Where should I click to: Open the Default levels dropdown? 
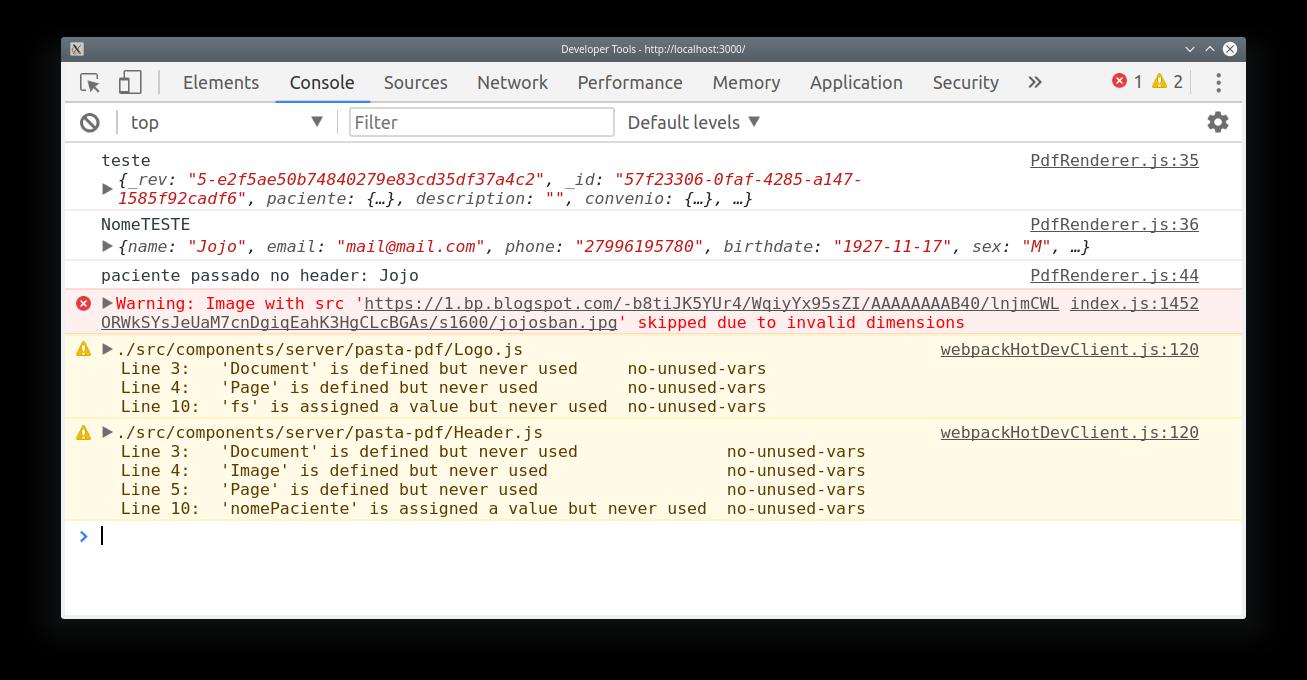tap(694, 122)
